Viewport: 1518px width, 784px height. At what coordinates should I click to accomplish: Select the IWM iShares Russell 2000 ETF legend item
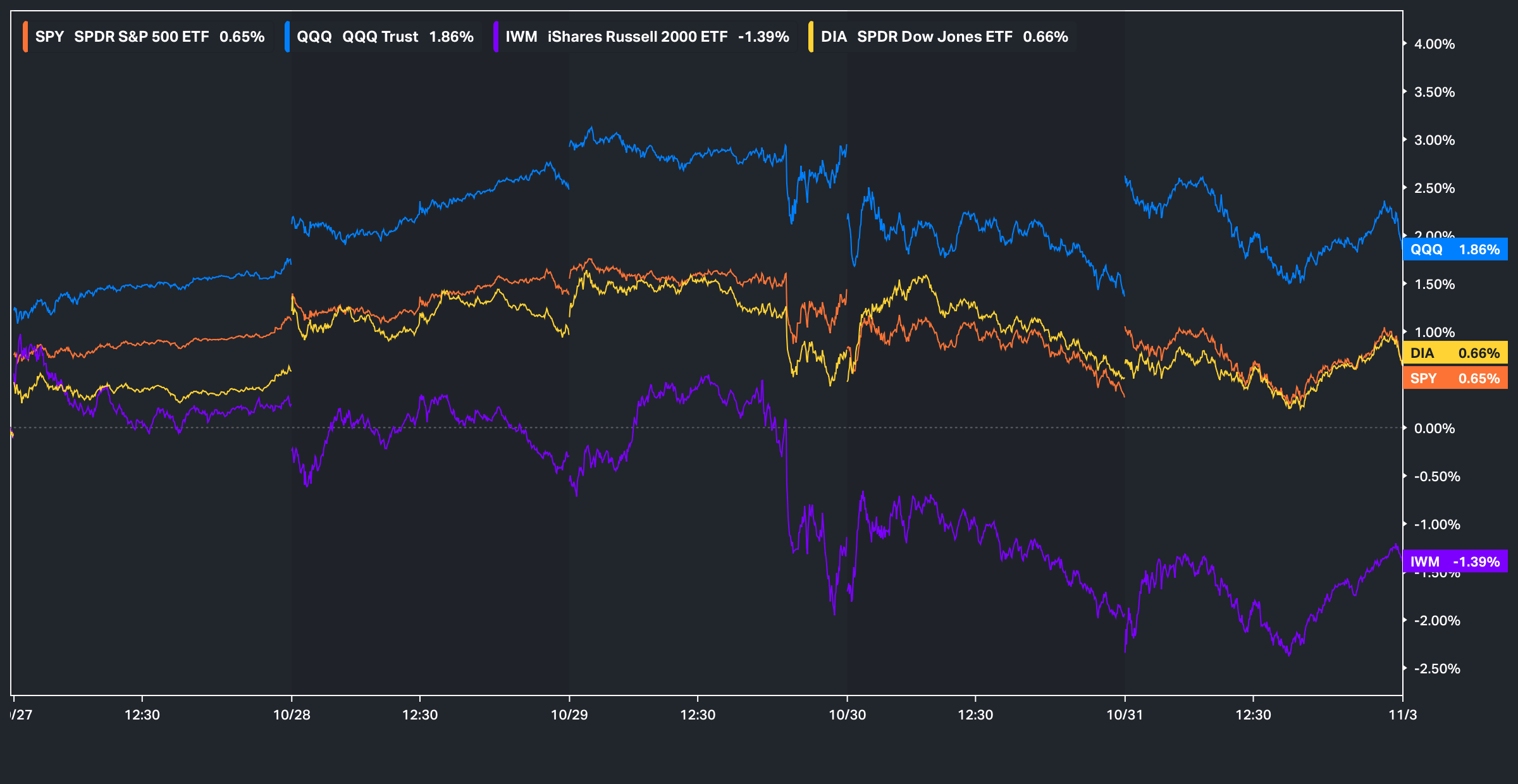(646, 37)
